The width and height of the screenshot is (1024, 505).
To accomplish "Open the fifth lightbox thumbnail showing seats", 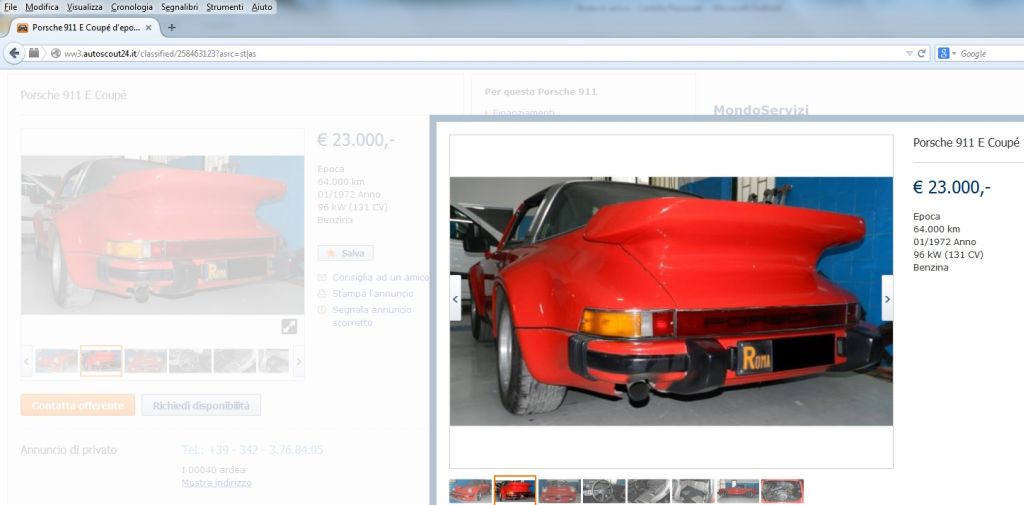I will click(648, 491).
